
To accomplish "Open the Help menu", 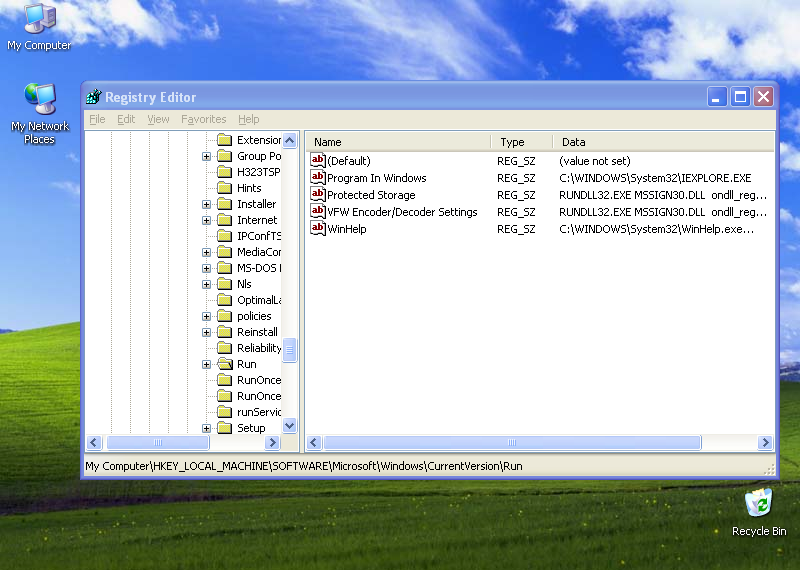I will 248,119.
